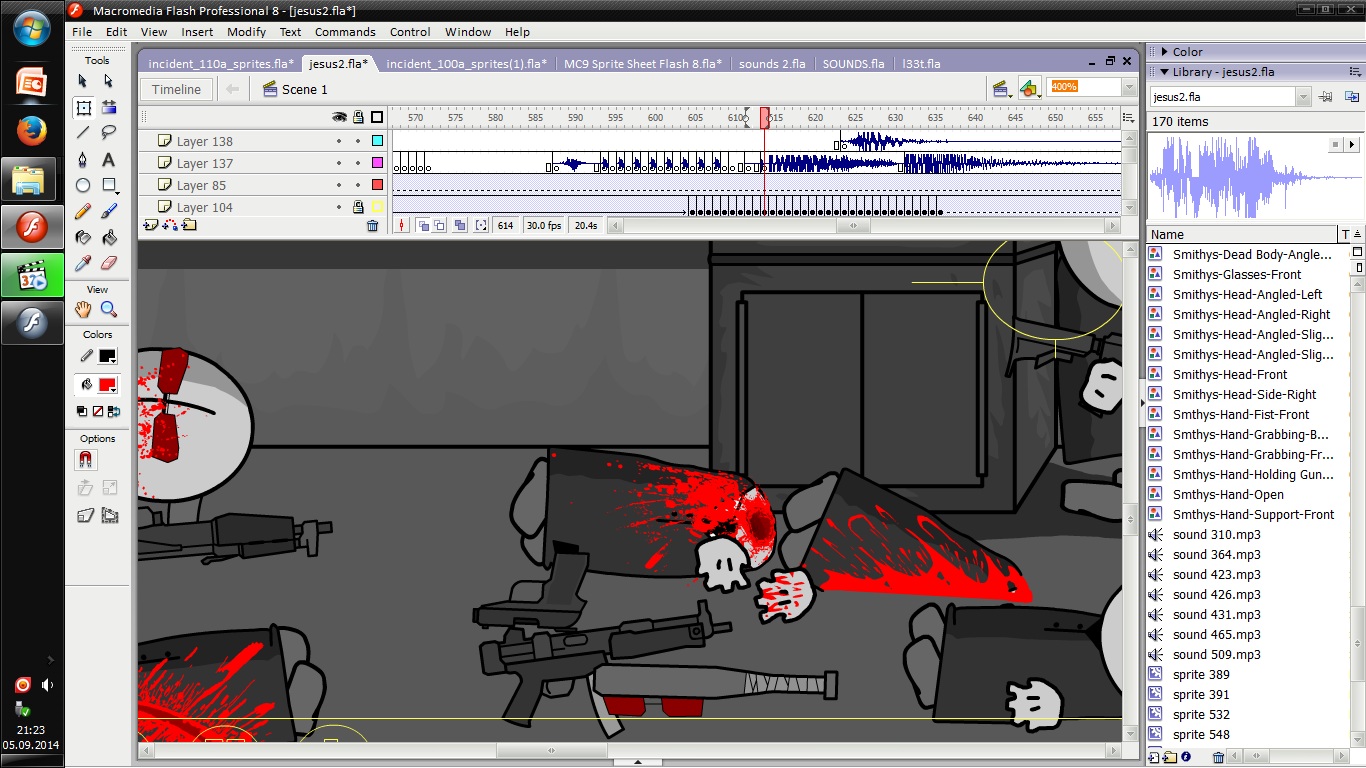The height and width of the screenshot is (768, 1366).
Task: Select the Paint Bucket tool
Action: click(x=109, y=237)
